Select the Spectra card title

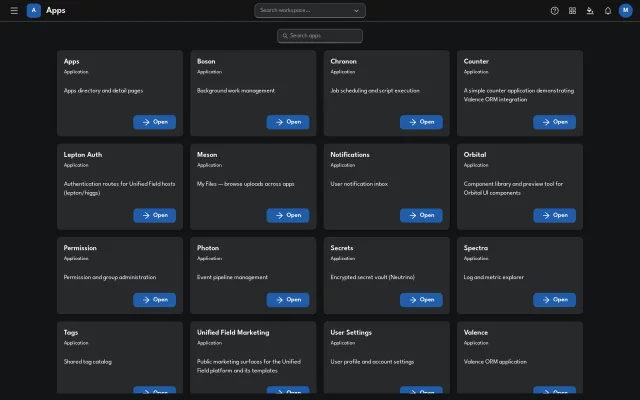click(x=476, y=248)
